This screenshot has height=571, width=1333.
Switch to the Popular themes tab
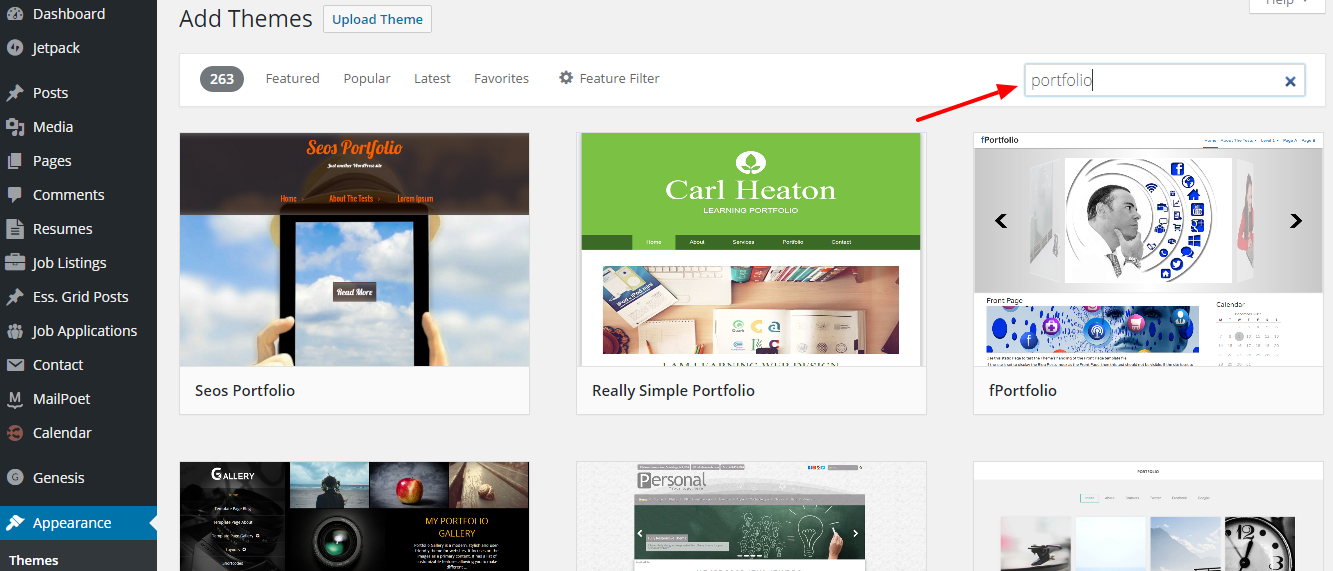coord(367,78)
